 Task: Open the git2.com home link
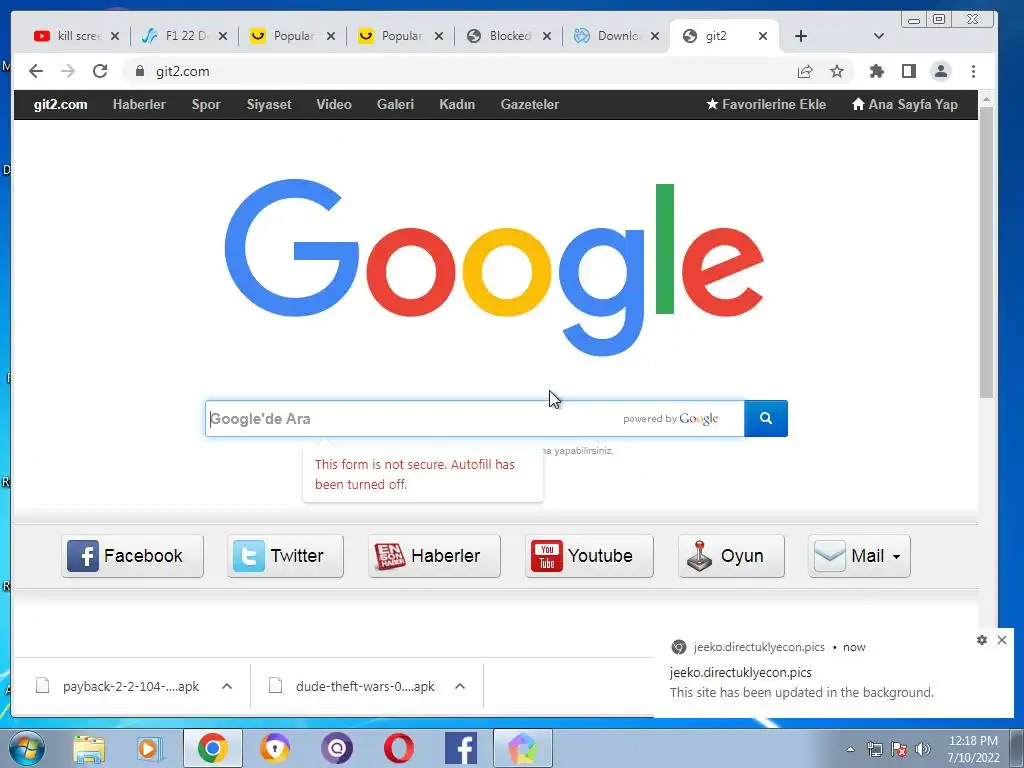pyautogui.click(x=60, y=104)
